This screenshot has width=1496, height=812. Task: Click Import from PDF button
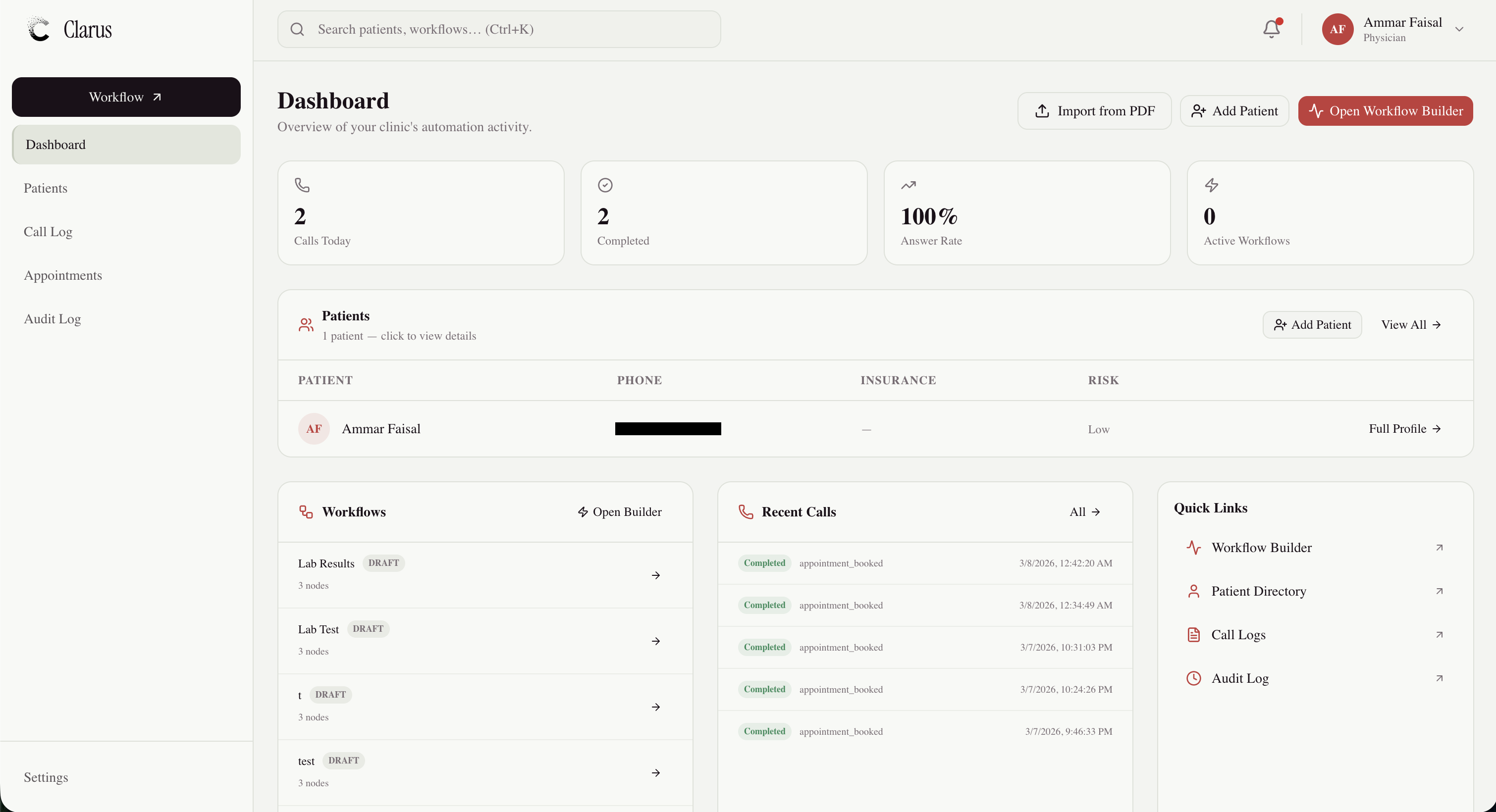[x=1094, y=111]
